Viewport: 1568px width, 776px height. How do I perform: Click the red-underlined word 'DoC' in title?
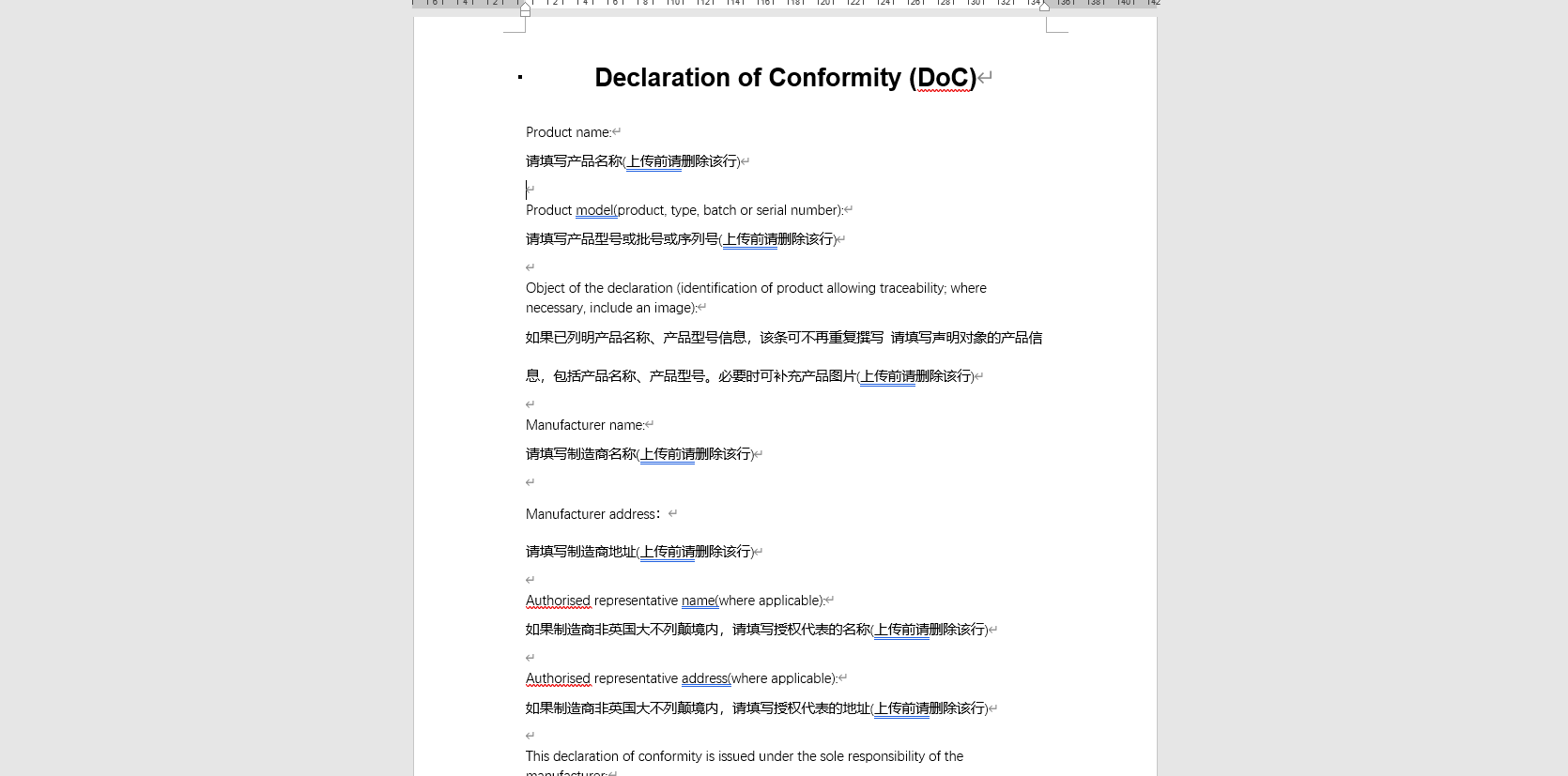click(944, 78)
